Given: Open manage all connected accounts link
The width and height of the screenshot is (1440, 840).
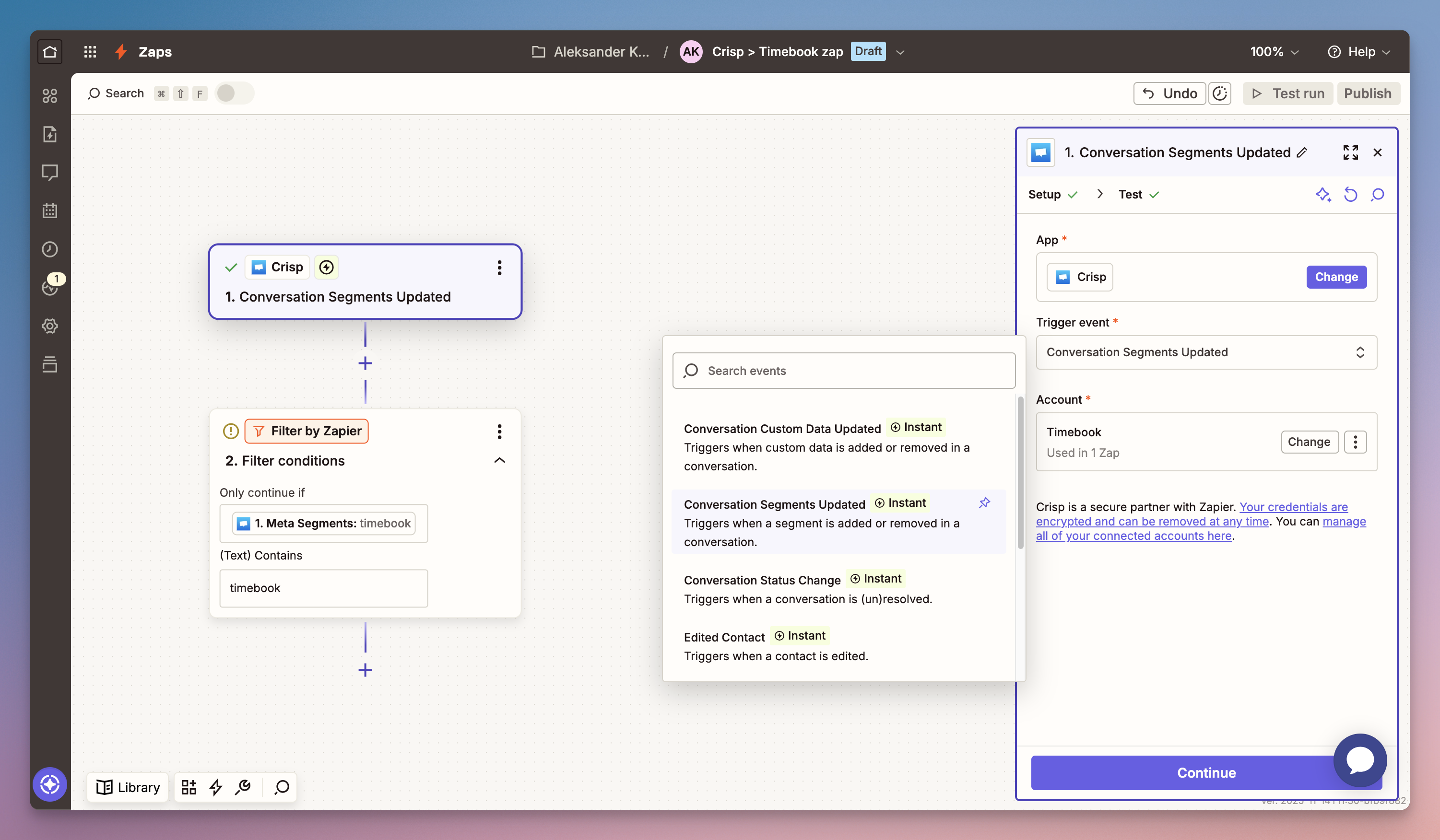Looking at the screenshot, I should coord(1133,536).
